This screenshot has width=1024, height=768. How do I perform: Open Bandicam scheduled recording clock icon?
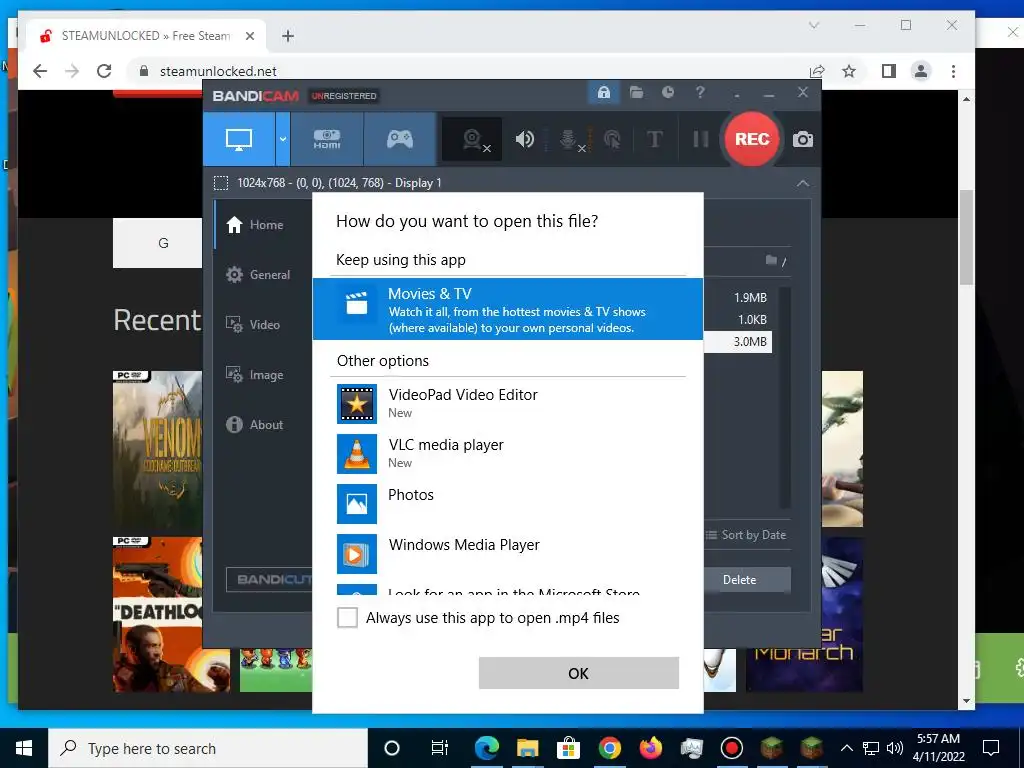click(x=667, y=93)
